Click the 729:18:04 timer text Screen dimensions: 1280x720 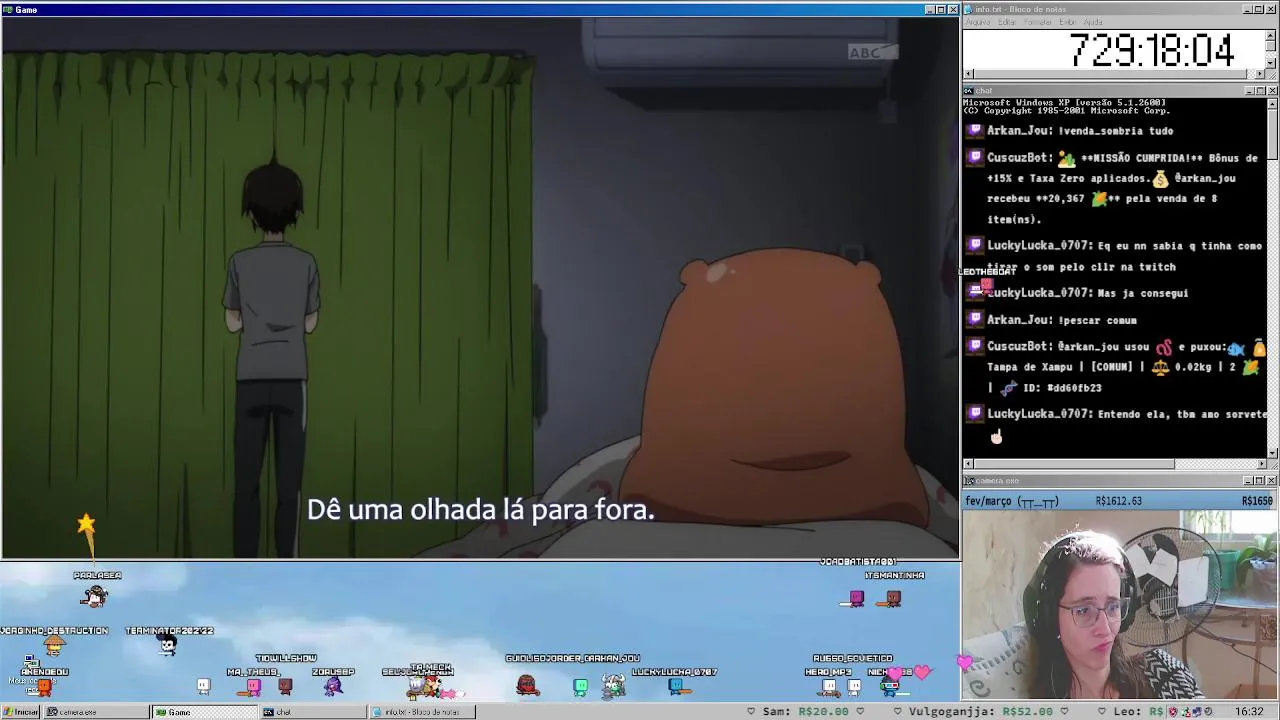[x=1152, y=50]
